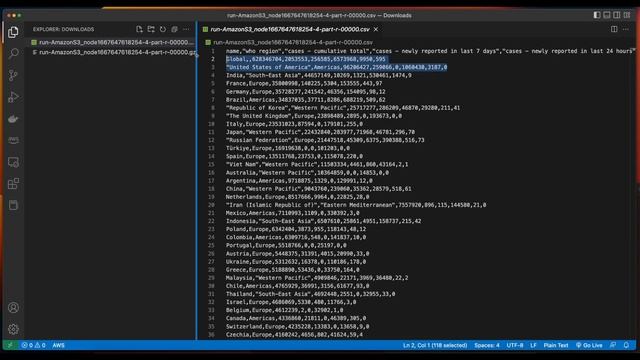Click the Ln 2, Col 1 status item
640x360 pixels.
tap(435, 345)
